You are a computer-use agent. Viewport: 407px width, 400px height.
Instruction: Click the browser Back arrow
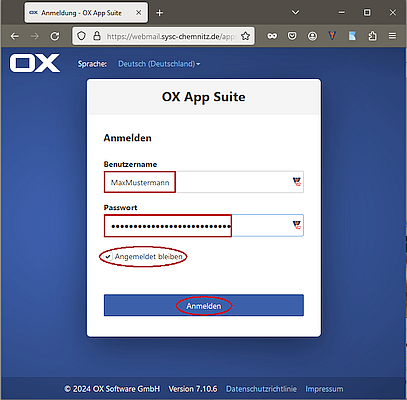tap(15, 36)
